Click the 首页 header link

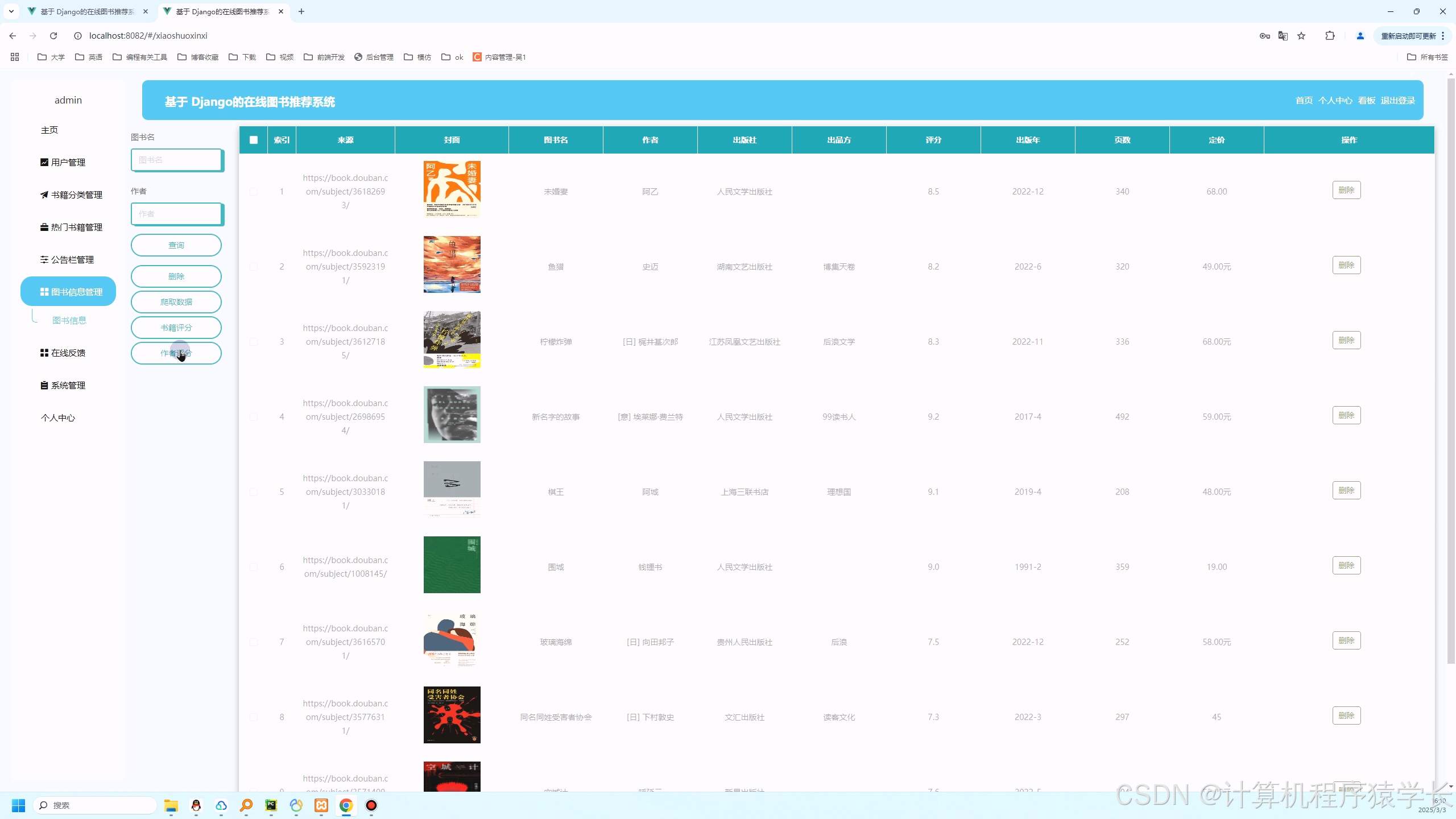tap(1304, 101)
